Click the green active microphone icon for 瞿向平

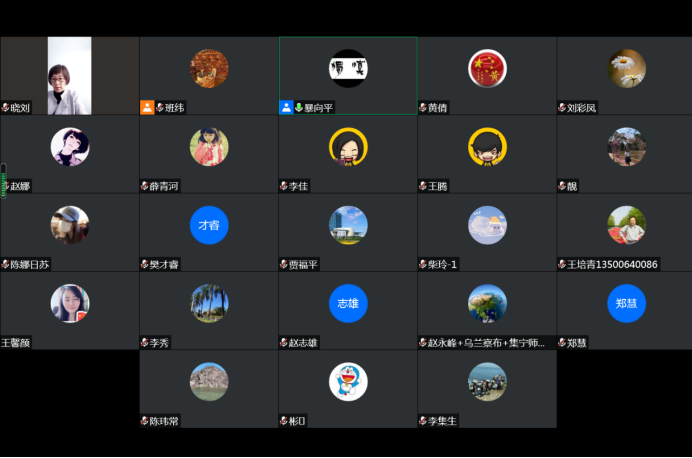click(299, 108)
